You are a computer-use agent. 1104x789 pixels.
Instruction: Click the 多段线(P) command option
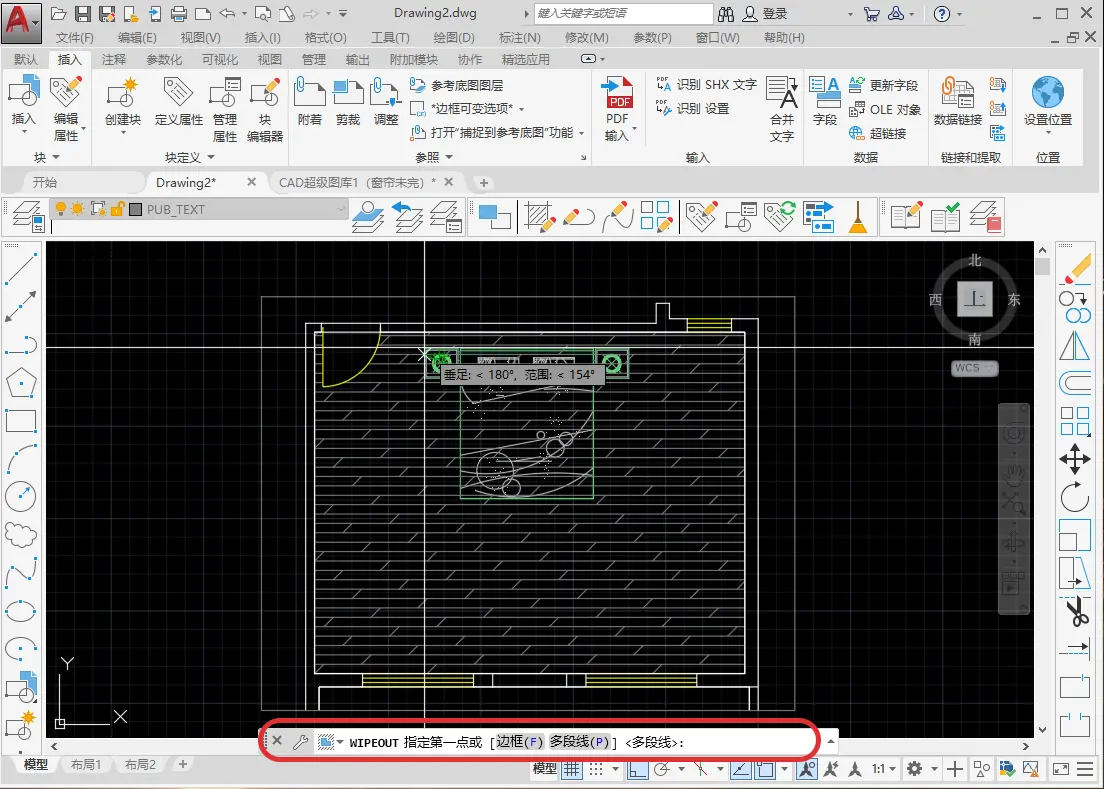click(578, 742)
